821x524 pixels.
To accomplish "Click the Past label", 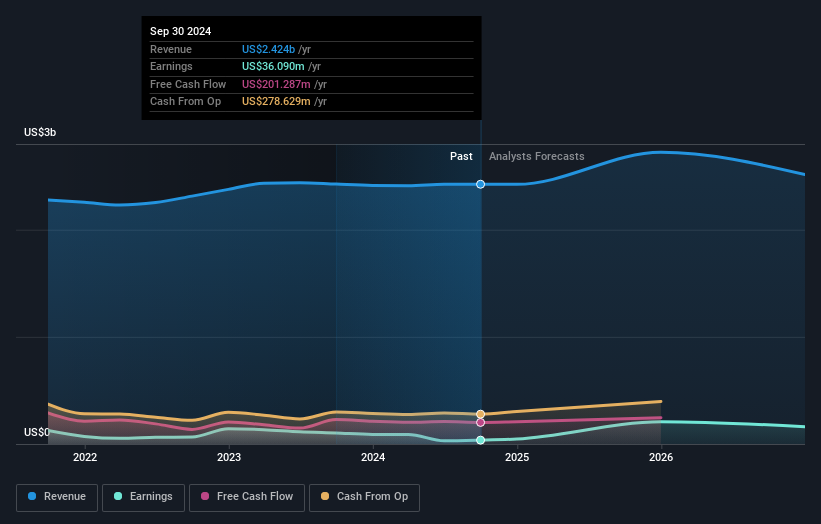I will pos(461,156).
